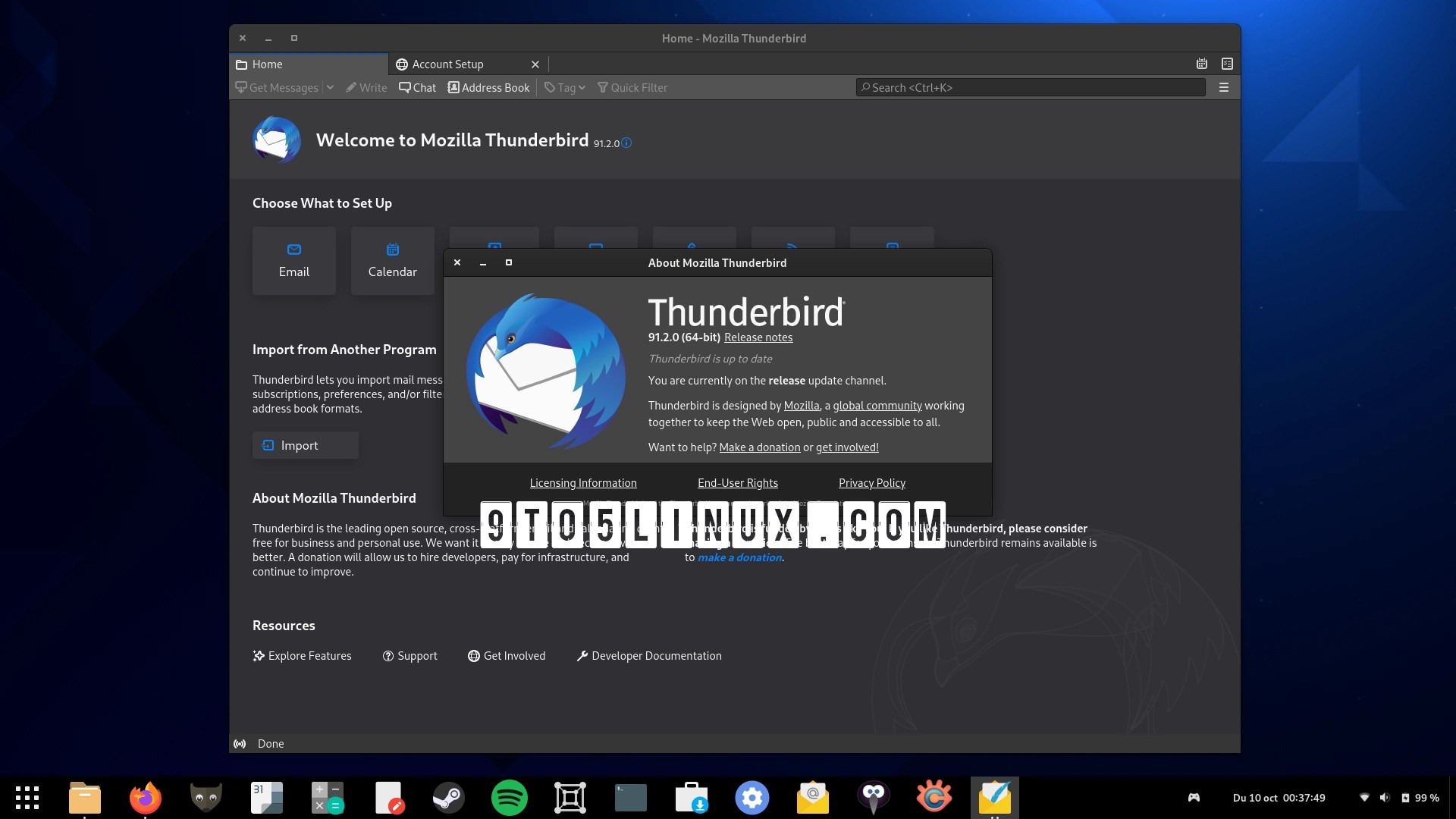Click the Get Messages toolbar button
This screenshot has height=819, width=1456.
277,88
